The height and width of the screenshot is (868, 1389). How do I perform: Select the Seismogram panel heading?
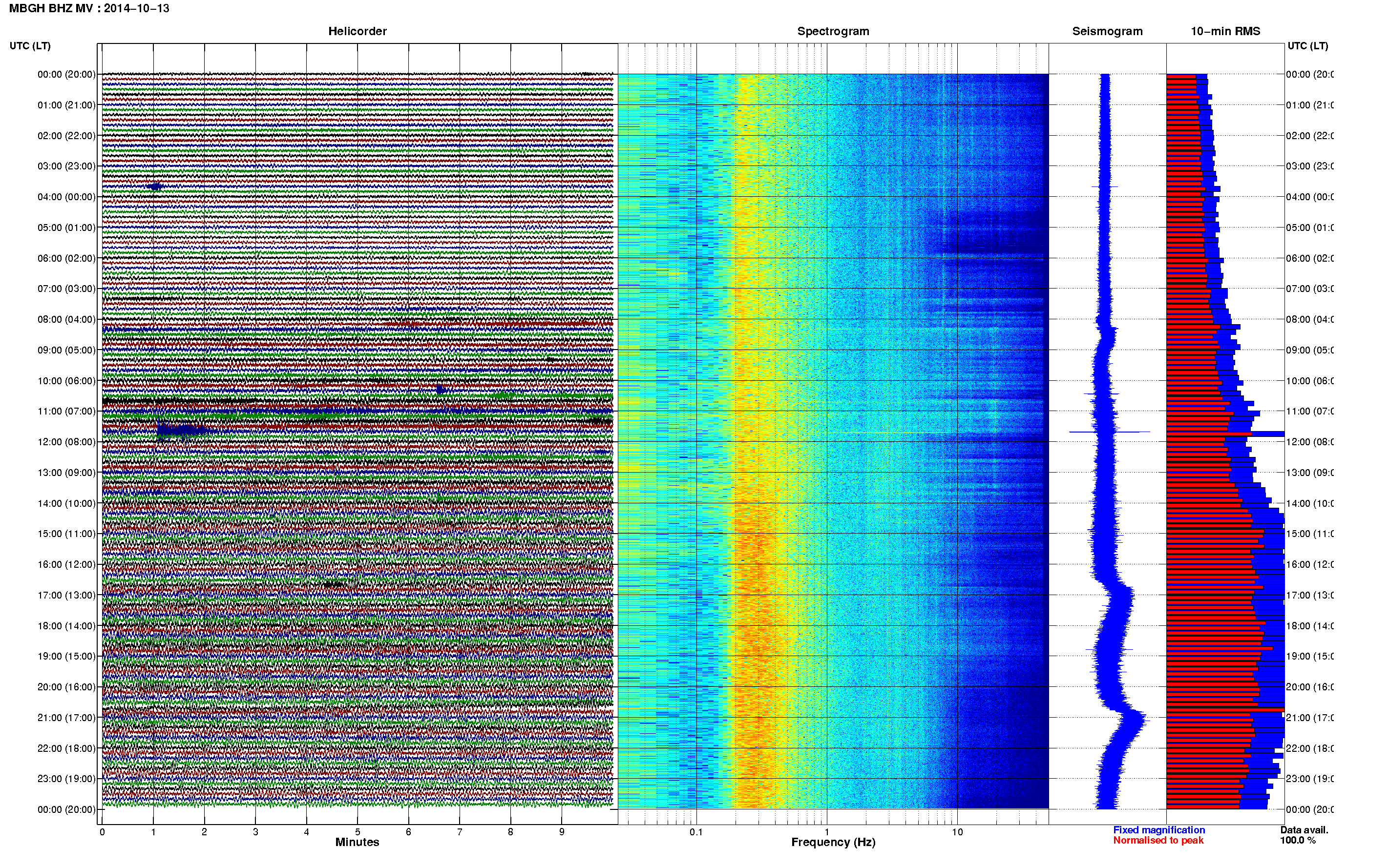click(x=1108, y=32)
